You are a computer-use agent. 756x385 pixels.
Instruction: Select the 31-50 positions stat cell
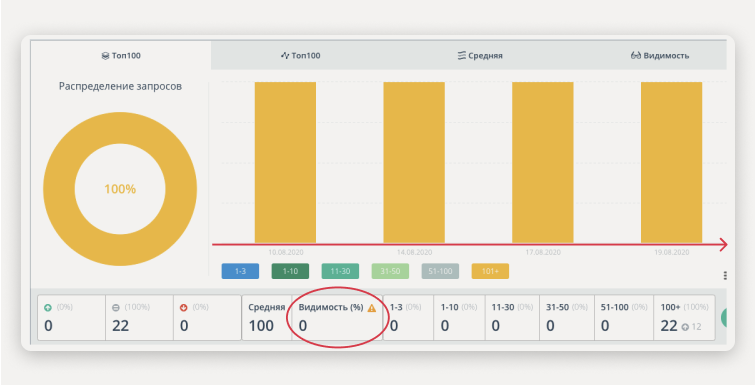tap(567, 318)
